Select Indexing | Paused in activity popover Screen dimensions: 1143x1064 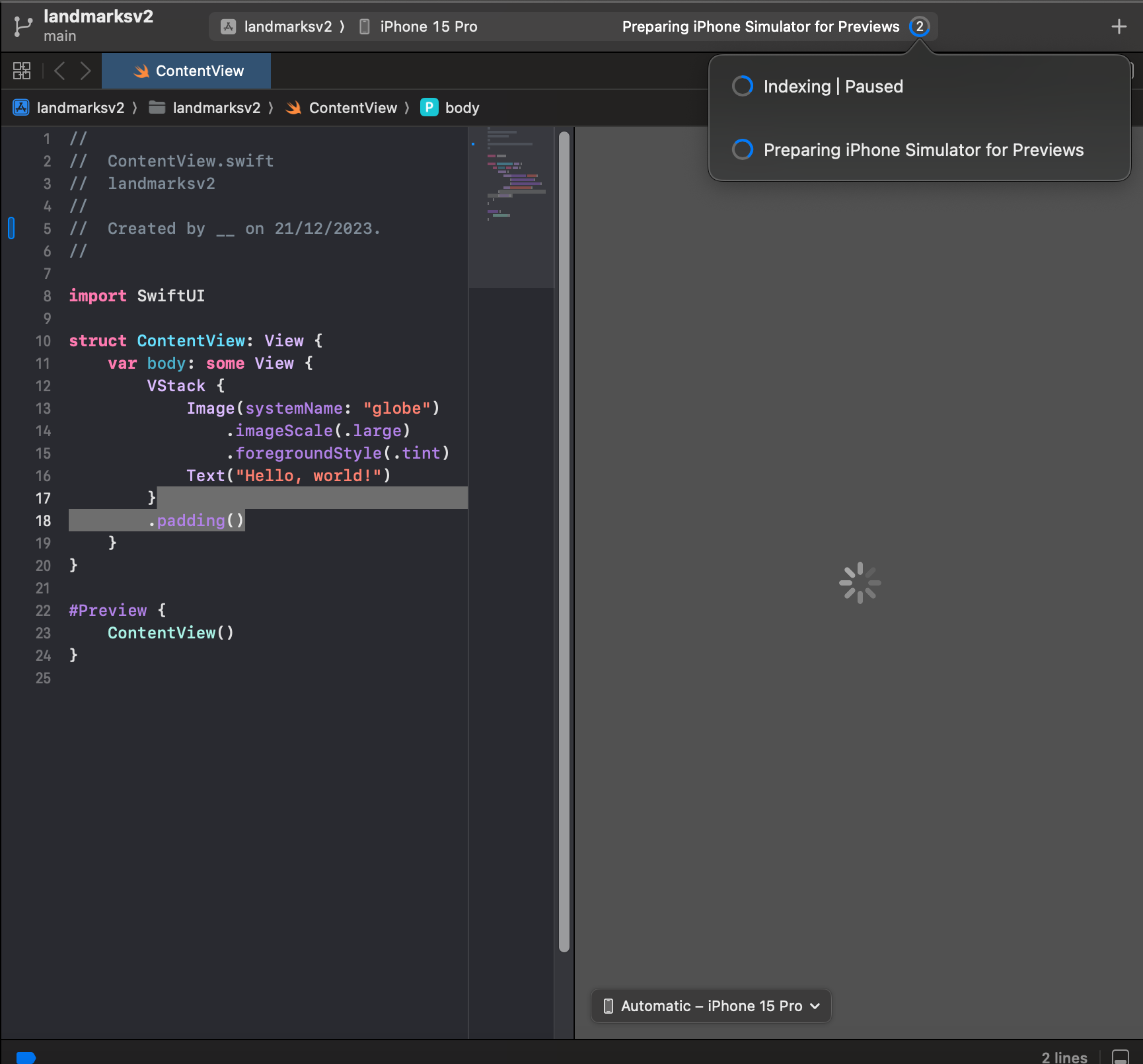(832, 87)
